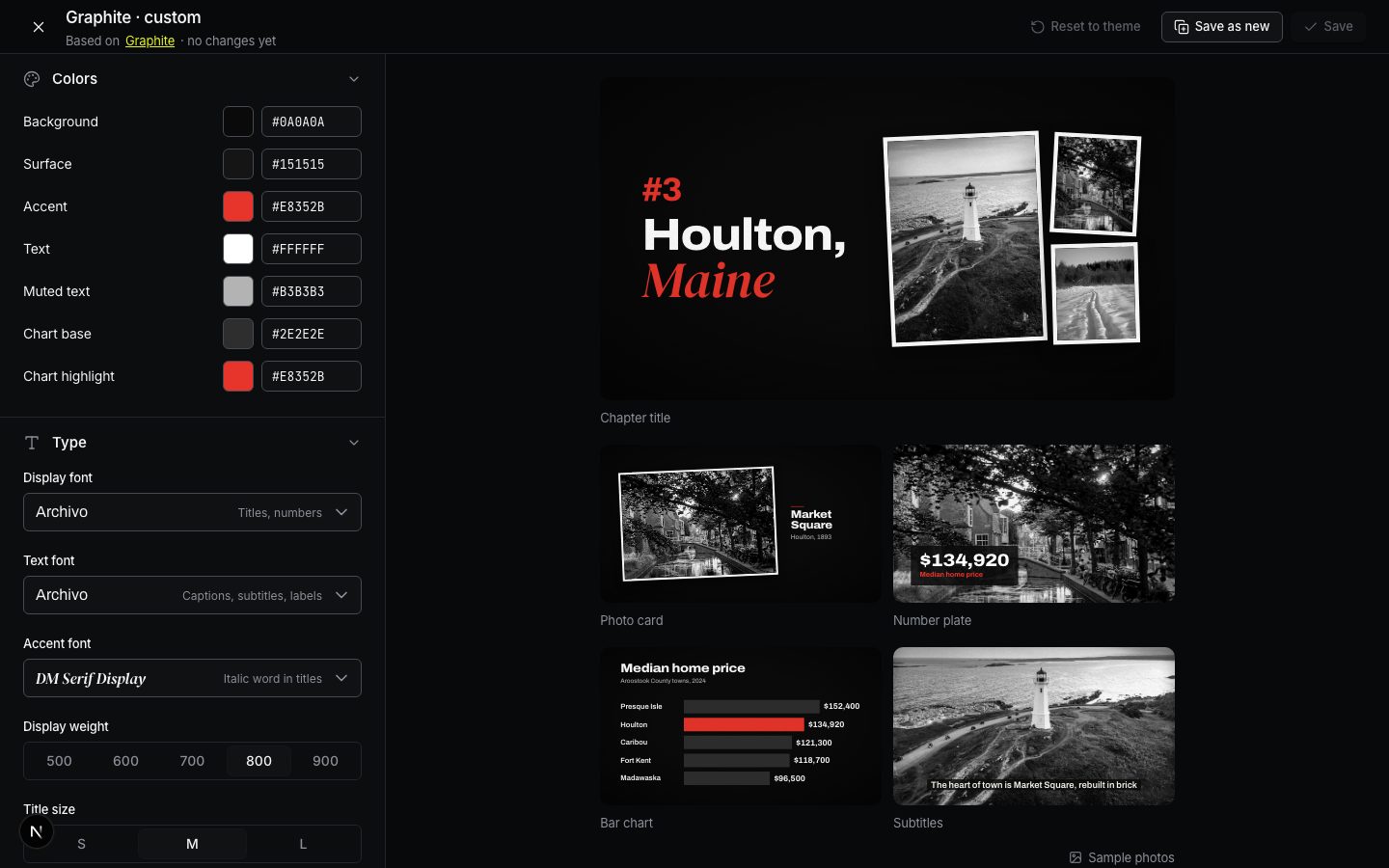The height and width of the screenshot is (868, 1389).
Task: Click Reset to theme button
Action: 1085,27
